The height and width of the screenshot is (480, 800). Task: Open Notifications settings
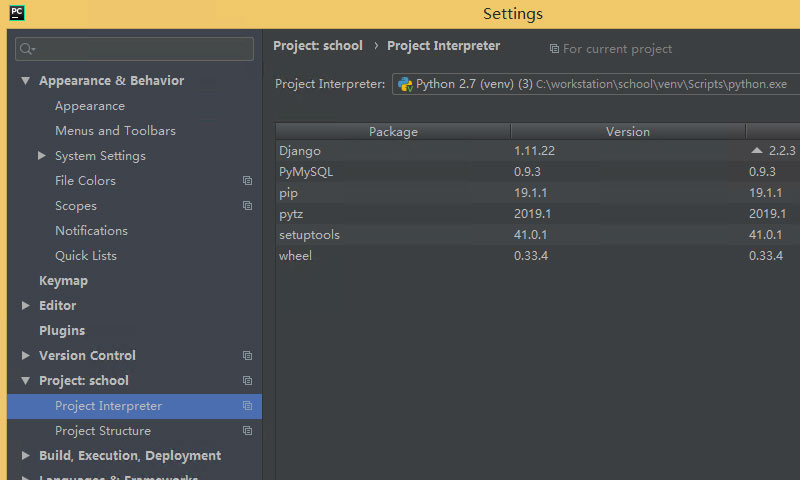click(91, 231)
